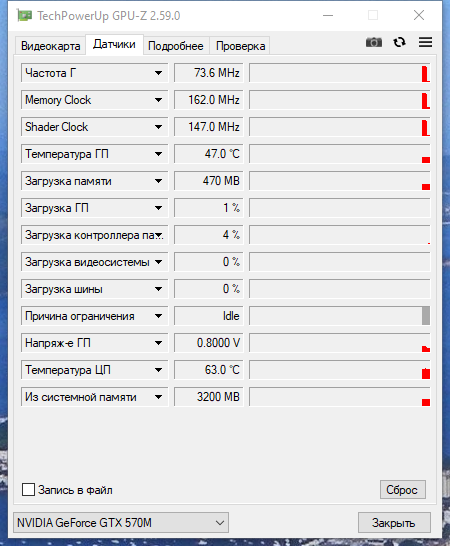450x546 pixels.
Task: Open the NVIDIA GeForce GTX 570M selector
Action: [x=121, y=522]
